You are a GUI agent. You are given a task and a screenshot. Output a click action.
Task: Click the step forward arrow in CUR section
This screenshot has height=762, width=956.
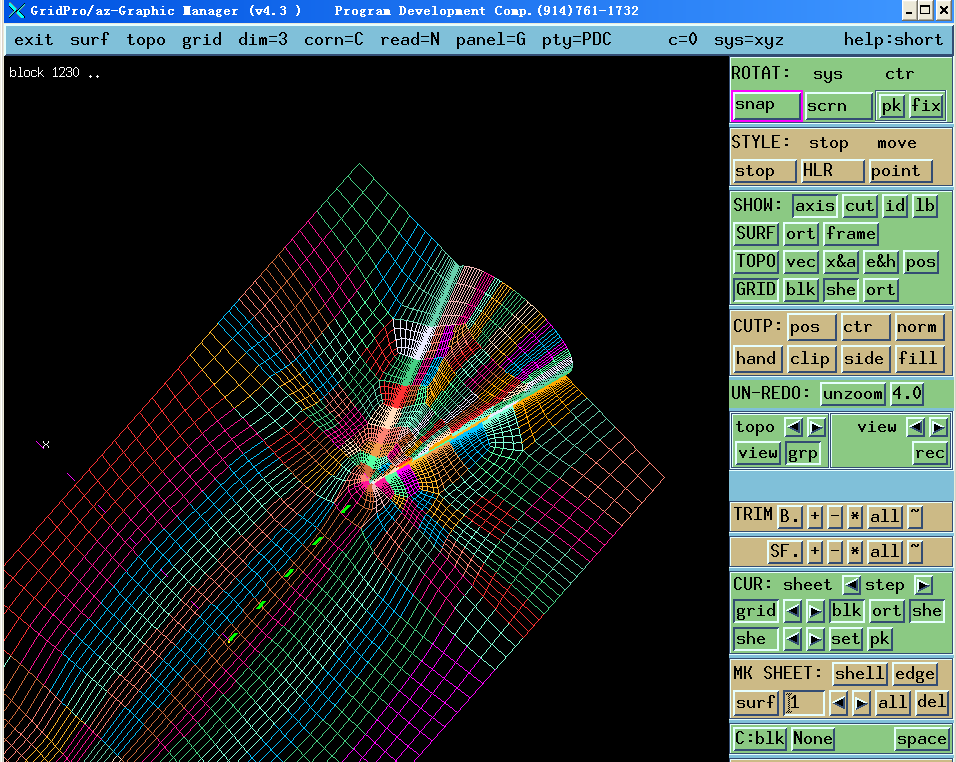pos(923,585)
